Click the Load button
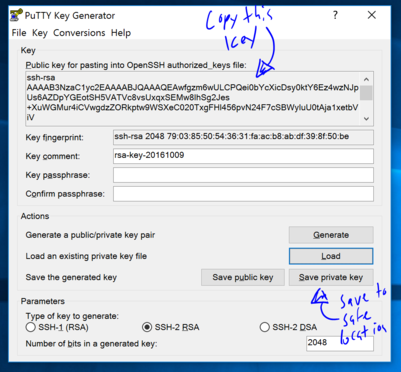The height and width of the screenshot is (372, 401). point(331,256)
